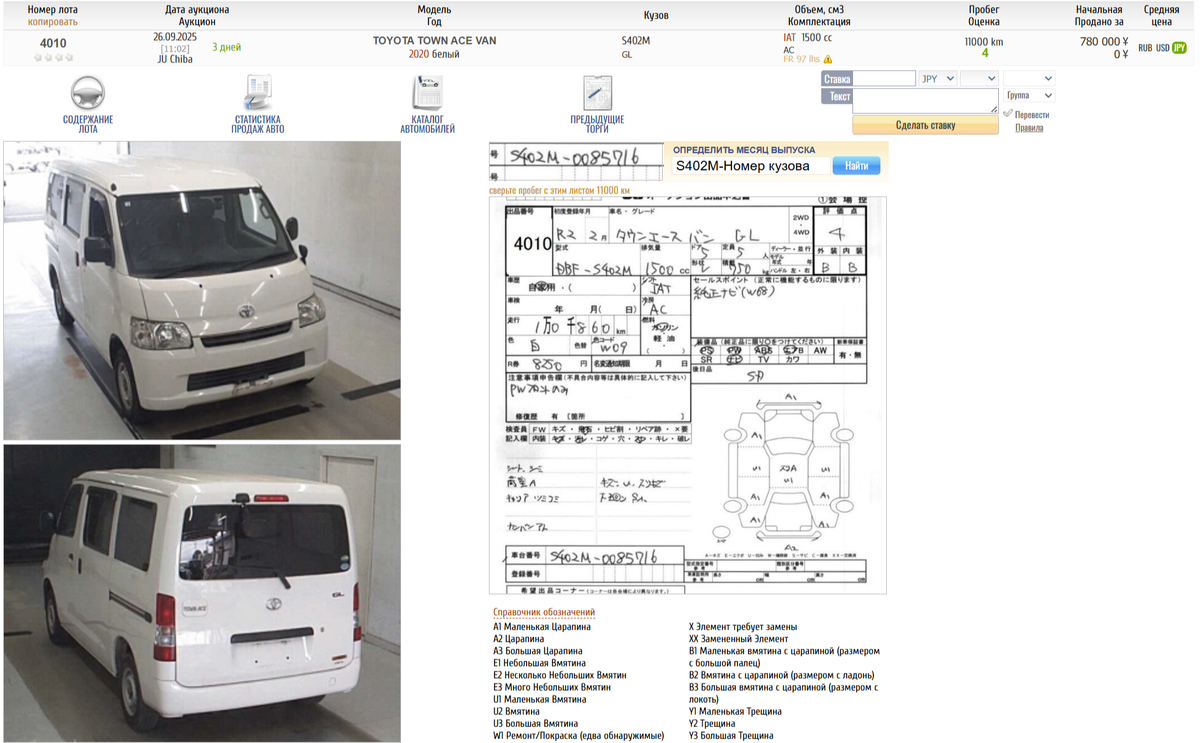
Task: Click lot number 4010
Action: (53, 43)
